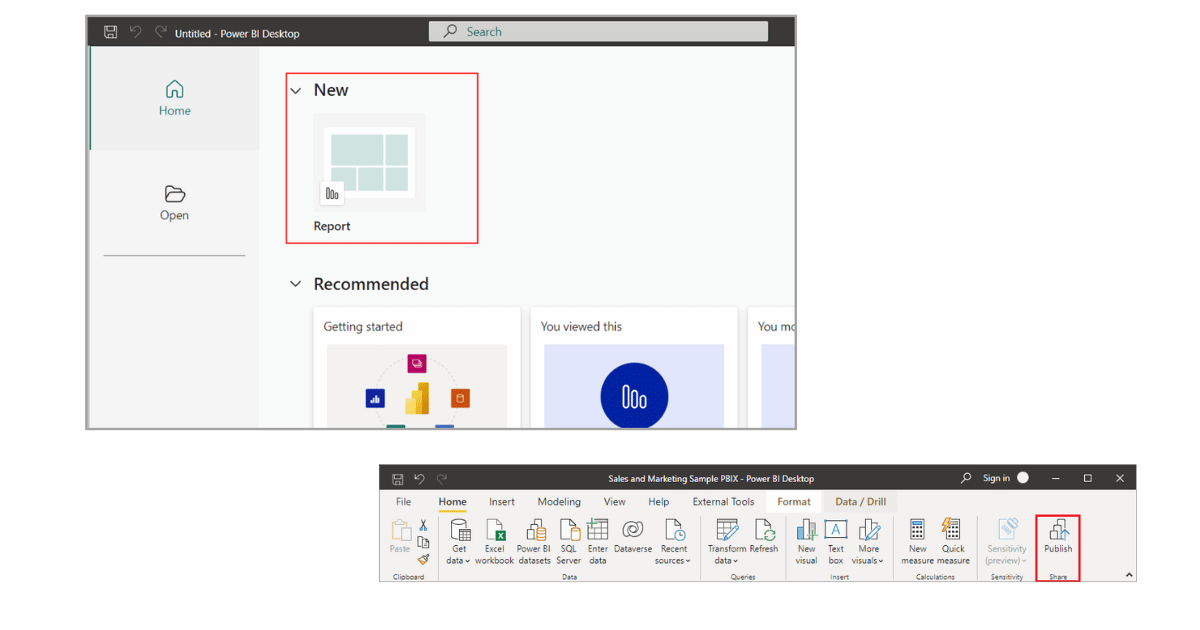The height and width of the screenshot is (630, 1200).
Task: Select the Home ribbon tab
Action: point(452,502)
